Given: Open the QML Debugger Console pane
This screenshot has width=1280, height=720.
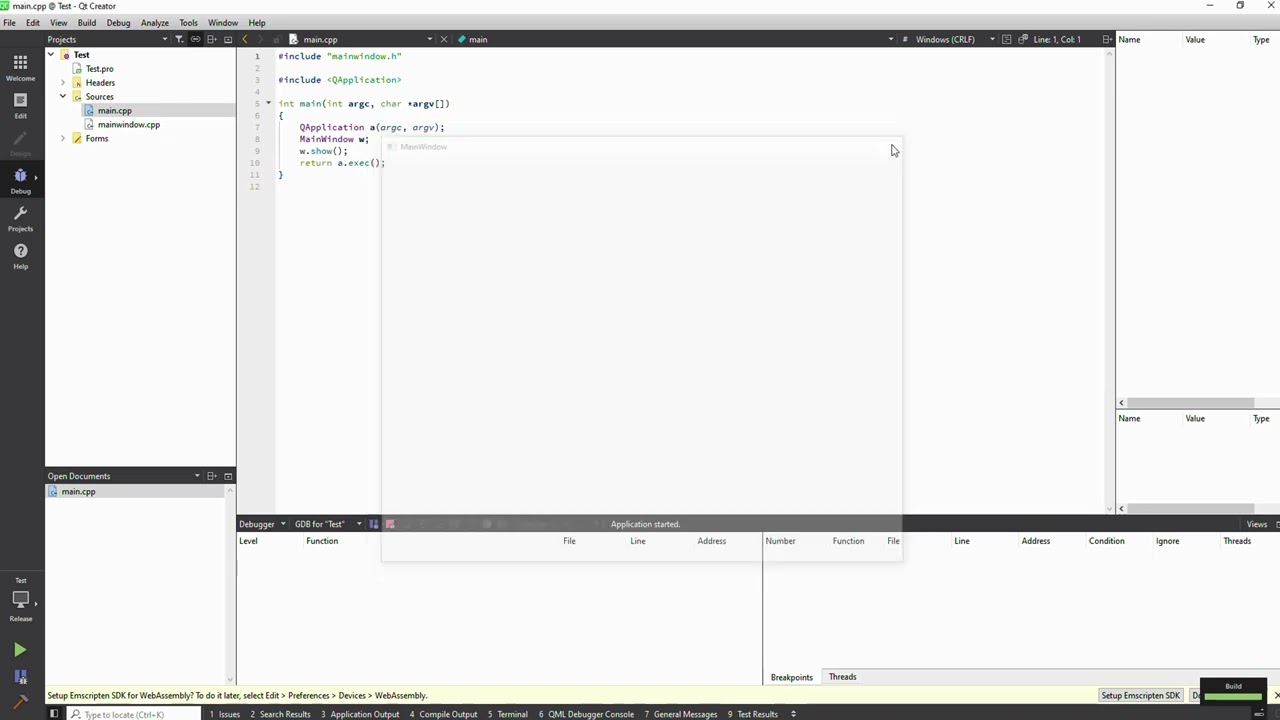Looking at the screenshot, I should tap(587, 714).
